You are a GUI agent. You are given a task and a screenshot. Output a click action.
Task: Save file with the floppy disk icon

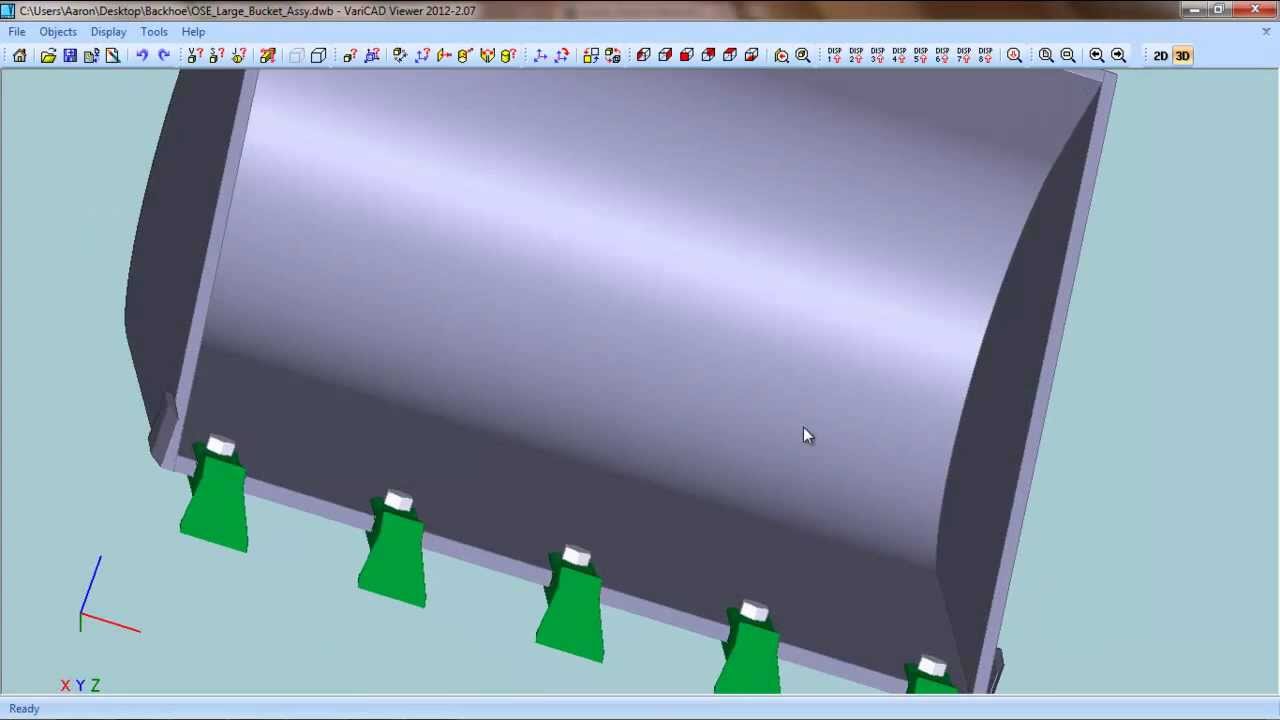[70, 56]
